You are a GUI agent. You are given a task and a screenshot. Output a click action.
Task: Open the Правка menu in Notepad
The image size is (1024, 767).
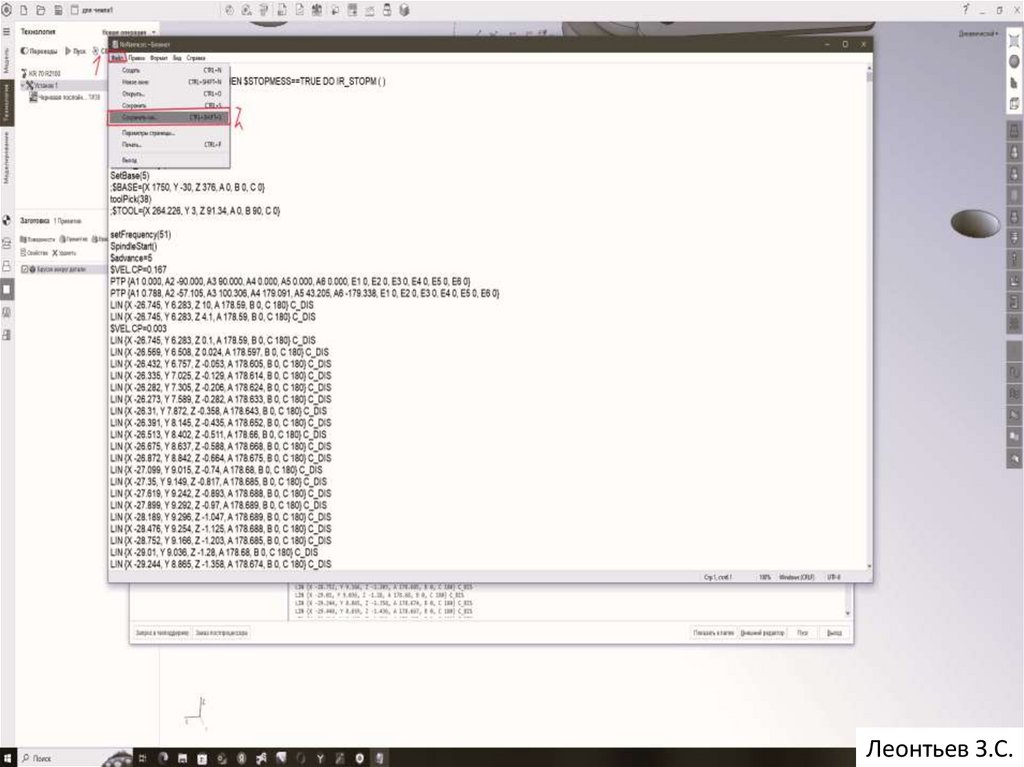[x=137, y=58]
